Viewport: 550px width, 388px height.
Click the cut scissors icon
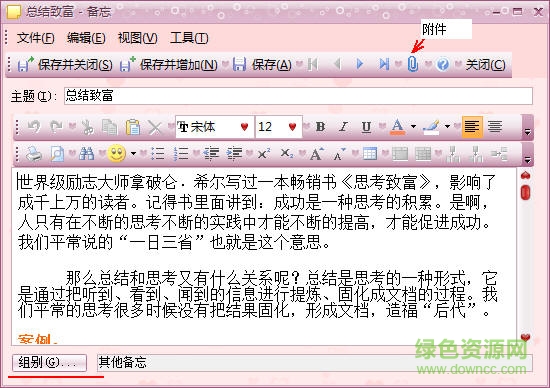click(88, 127)
